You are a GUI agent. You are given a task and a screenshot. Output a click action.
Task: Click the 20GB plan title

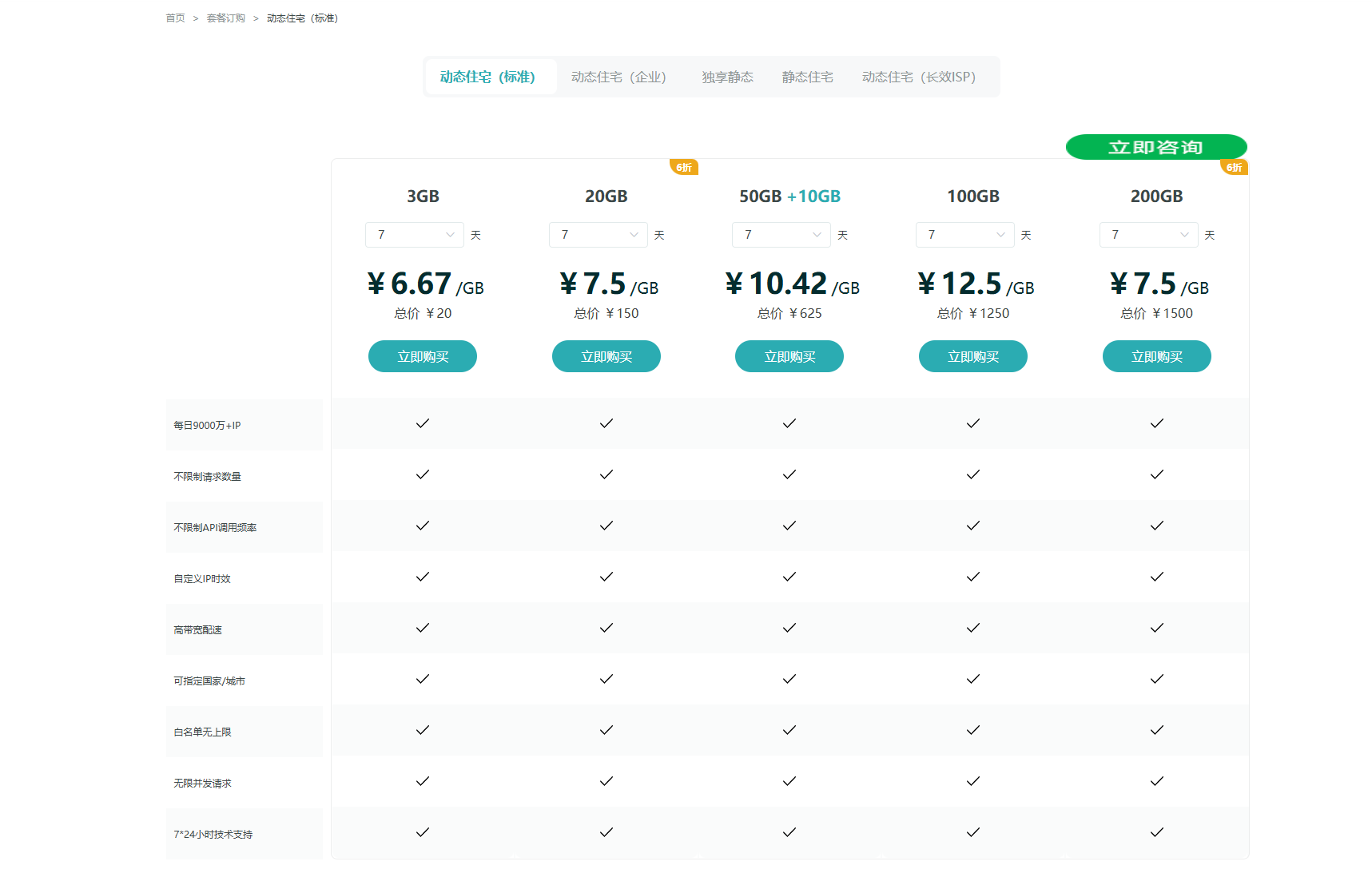coord(606,196)
